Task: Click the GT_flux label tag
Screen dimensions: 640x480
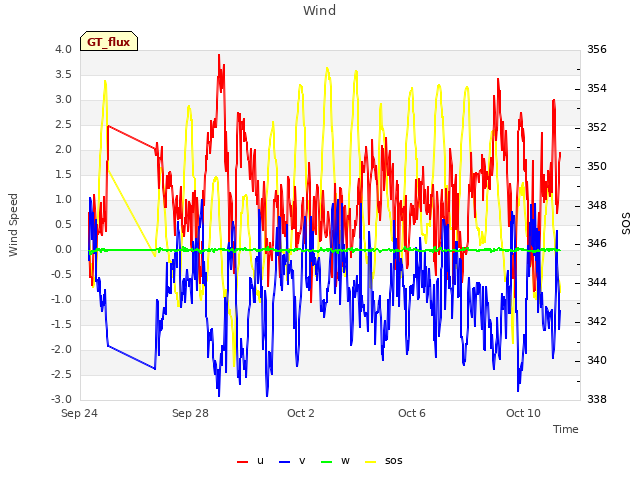Action: 109,41
